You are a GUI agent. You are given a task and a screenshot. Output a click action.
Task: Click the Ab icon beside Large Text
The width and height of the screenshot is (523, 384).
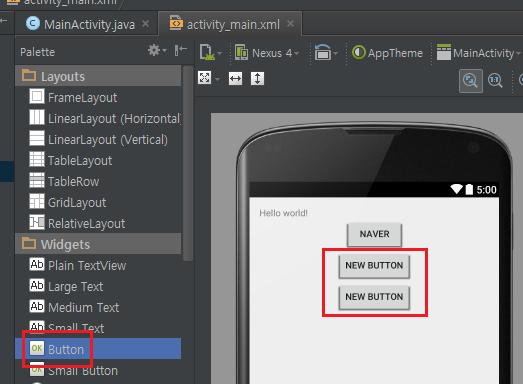tap(37, 285)
